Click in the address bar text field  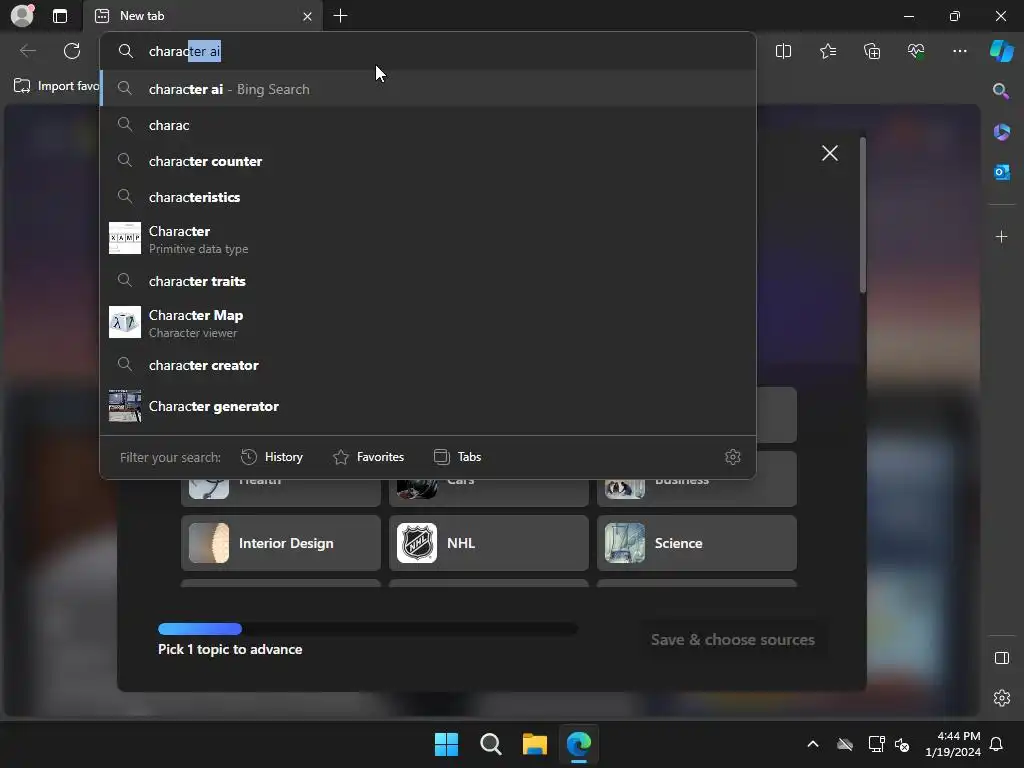[x=428, y=51]
